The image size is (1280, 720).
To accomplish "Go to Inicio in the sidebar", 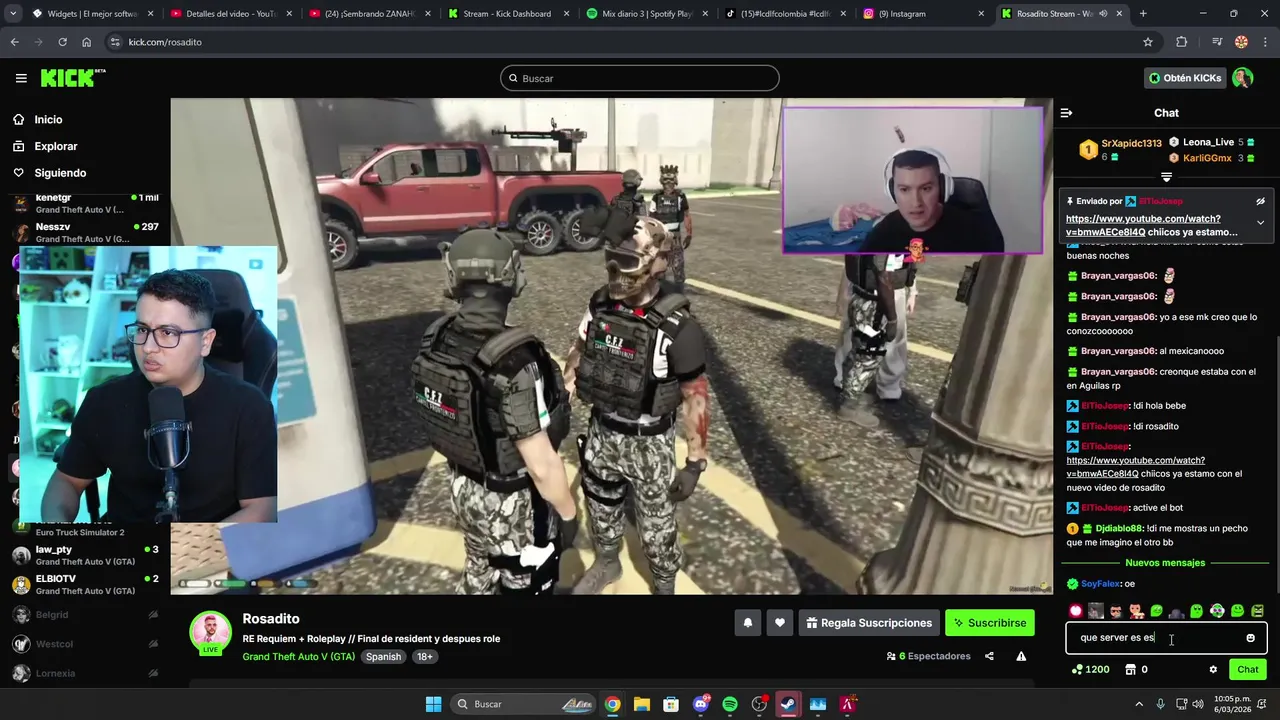I will [x=48, y=119].
